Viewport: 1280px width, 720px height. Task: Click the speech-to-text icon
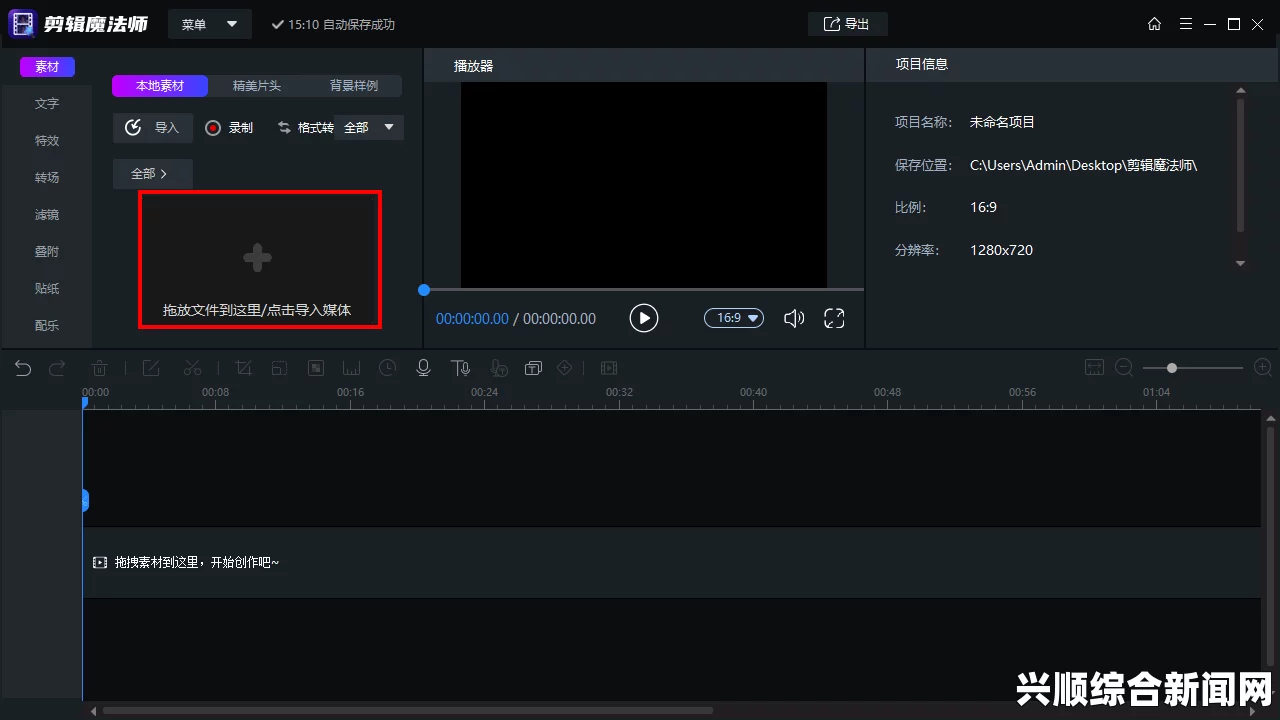[497, 368]
